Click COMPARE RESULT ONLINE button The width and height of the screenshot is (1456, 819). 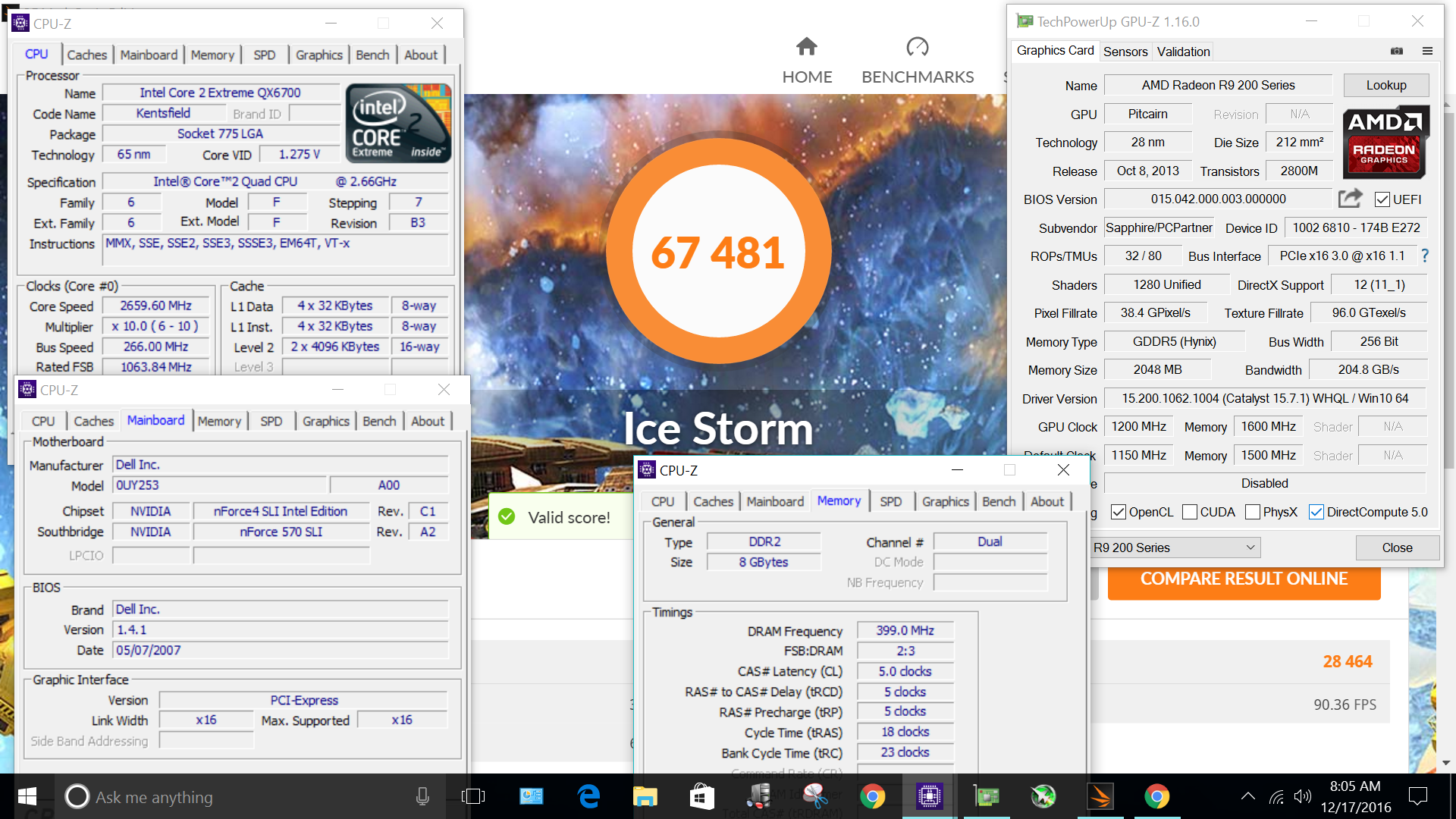coord(1244,579)
